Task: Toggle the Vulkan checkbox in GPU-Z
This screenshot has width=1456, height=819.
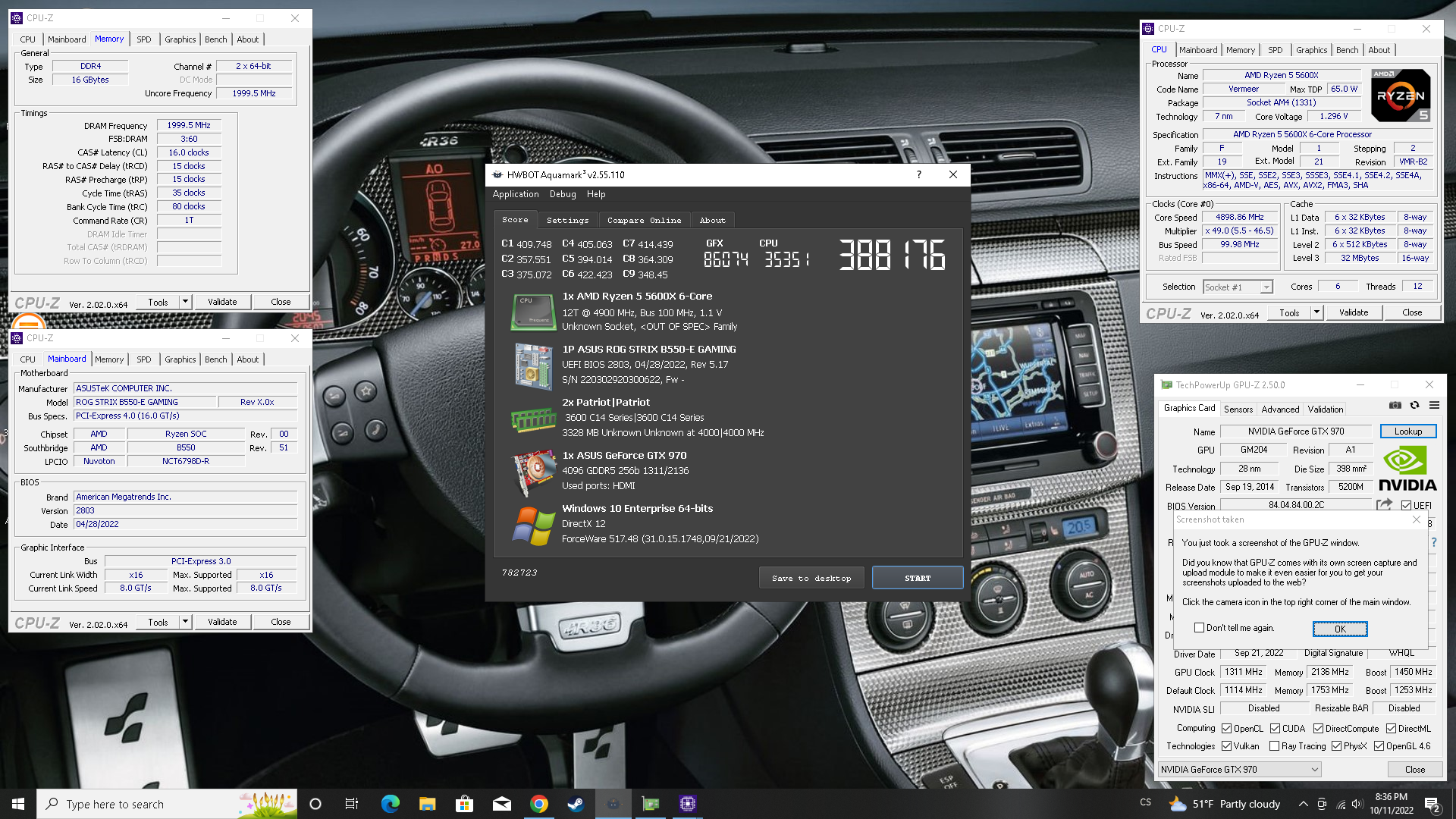Action: tap(1226, 746)
